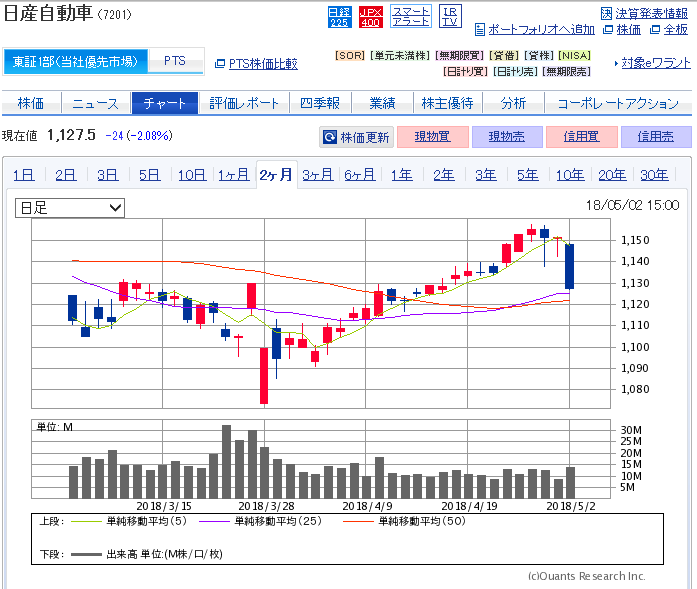This screenshot has width=697, height=589.
Task: Open the IR TV icon
Action: [x=450, y=16]
